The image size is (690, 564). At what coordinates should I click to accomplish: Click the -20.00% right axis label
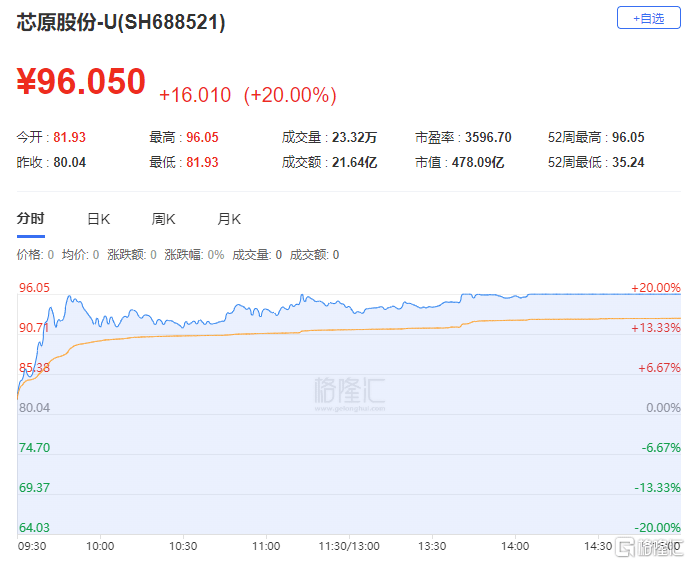coord(657,527)
